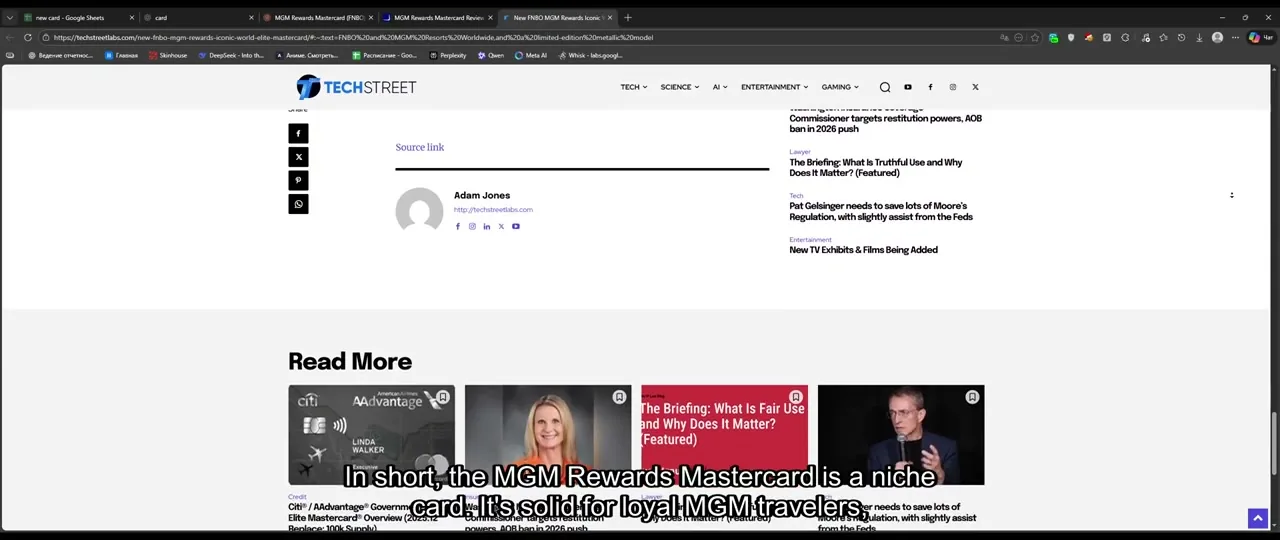Visit the Facebook icon in the header
The height and width of the screenshot is (540, 1280).
coord(930,87)
